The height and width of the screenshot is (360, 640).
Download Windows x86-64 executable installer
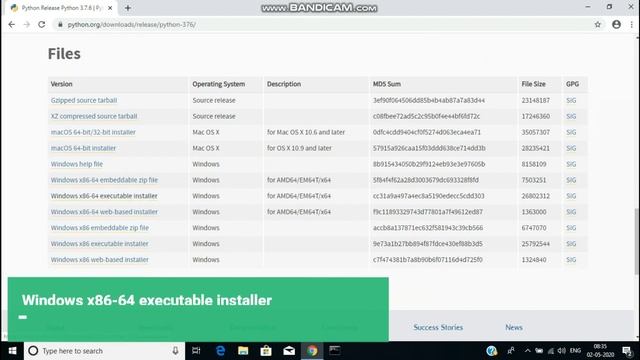click(104, 196)
